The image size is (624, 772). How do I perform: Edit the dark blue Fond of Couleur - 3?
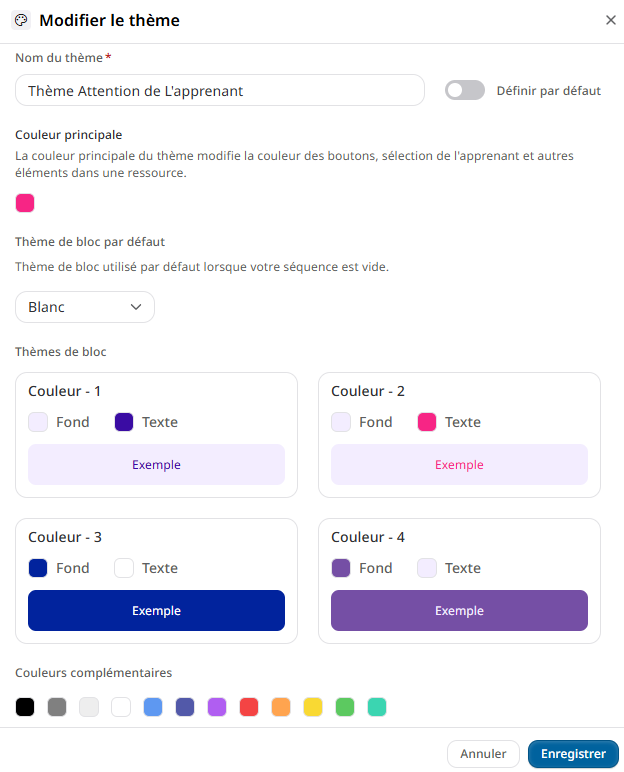pyautogui.click(x=38, y=568)
